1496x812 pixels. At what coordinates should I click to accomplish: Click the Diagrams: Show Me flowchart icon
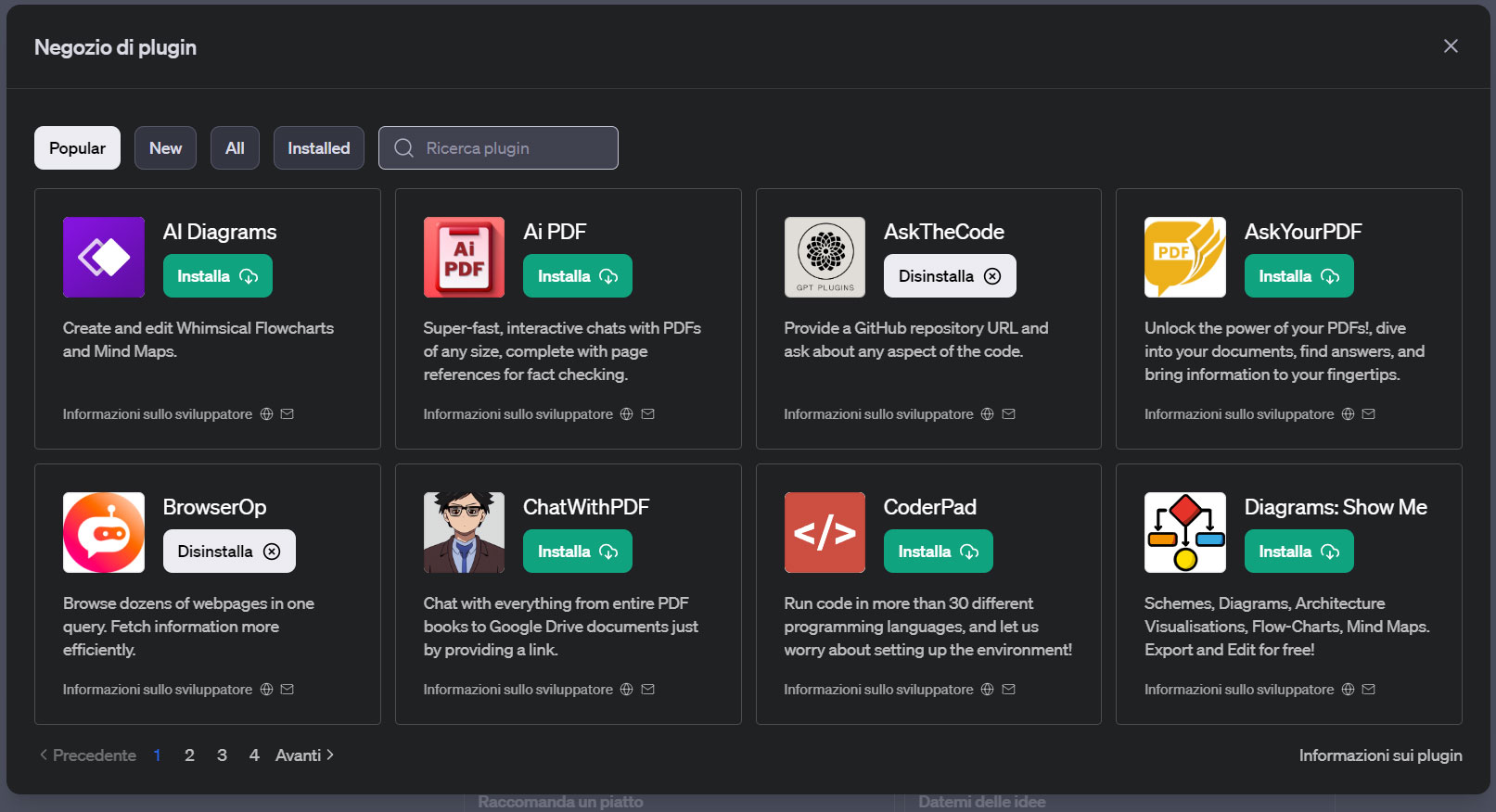pos(1184,532)
